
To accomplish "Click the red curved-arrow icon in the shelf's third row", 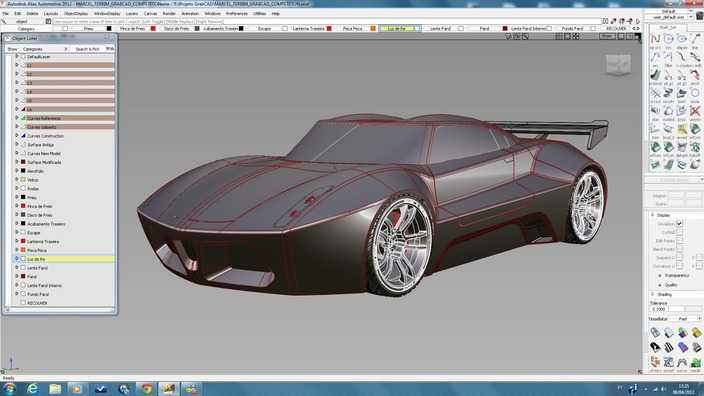I will pyautogui.click(x=695, y=75).
